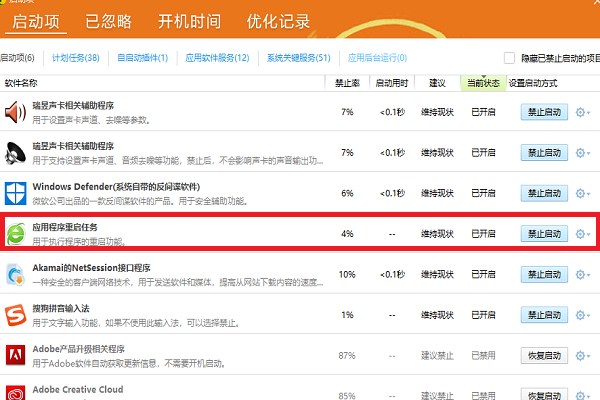Image resolution: width=600 pixels, height=400 pixels.
Task: Open the gear dropdown for Windows Defender
Action: pyautogui.click(x=583, y=193)
